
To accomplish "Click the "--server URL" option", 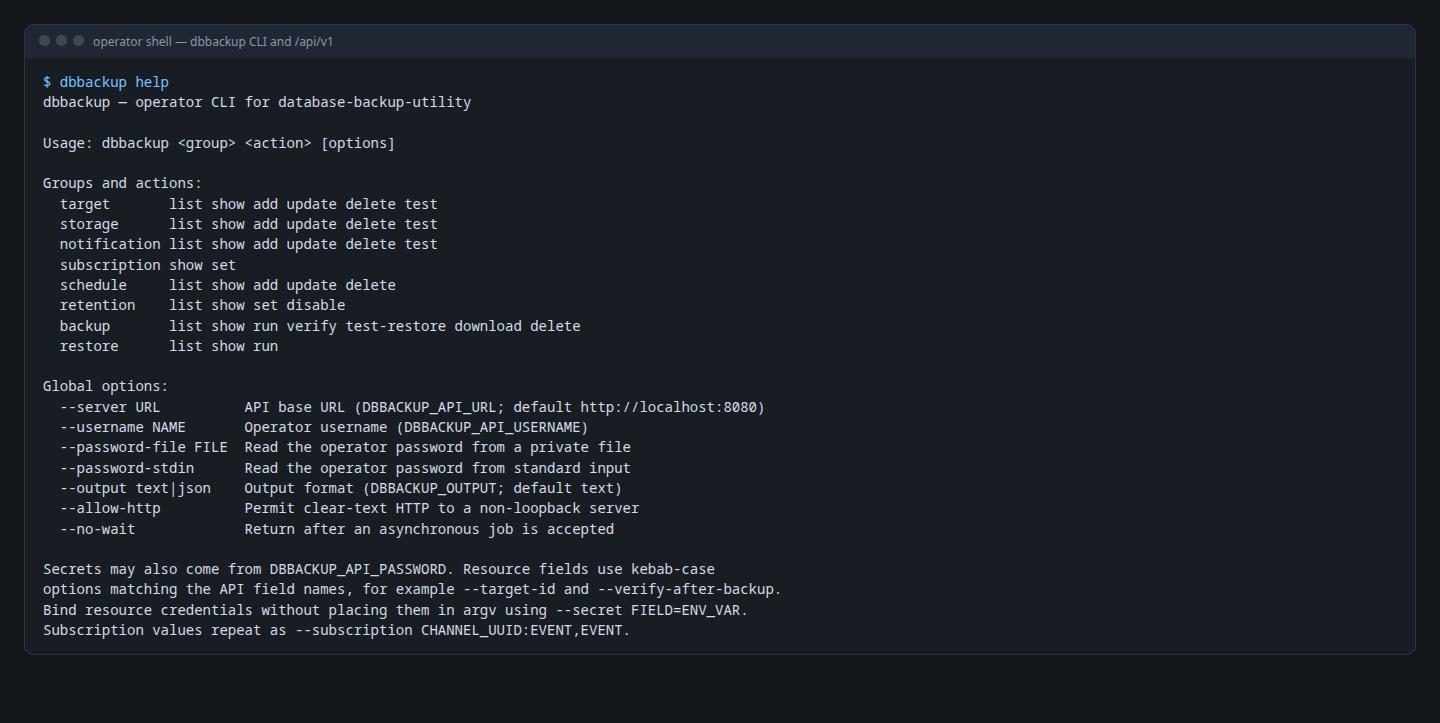I will 110,407.
